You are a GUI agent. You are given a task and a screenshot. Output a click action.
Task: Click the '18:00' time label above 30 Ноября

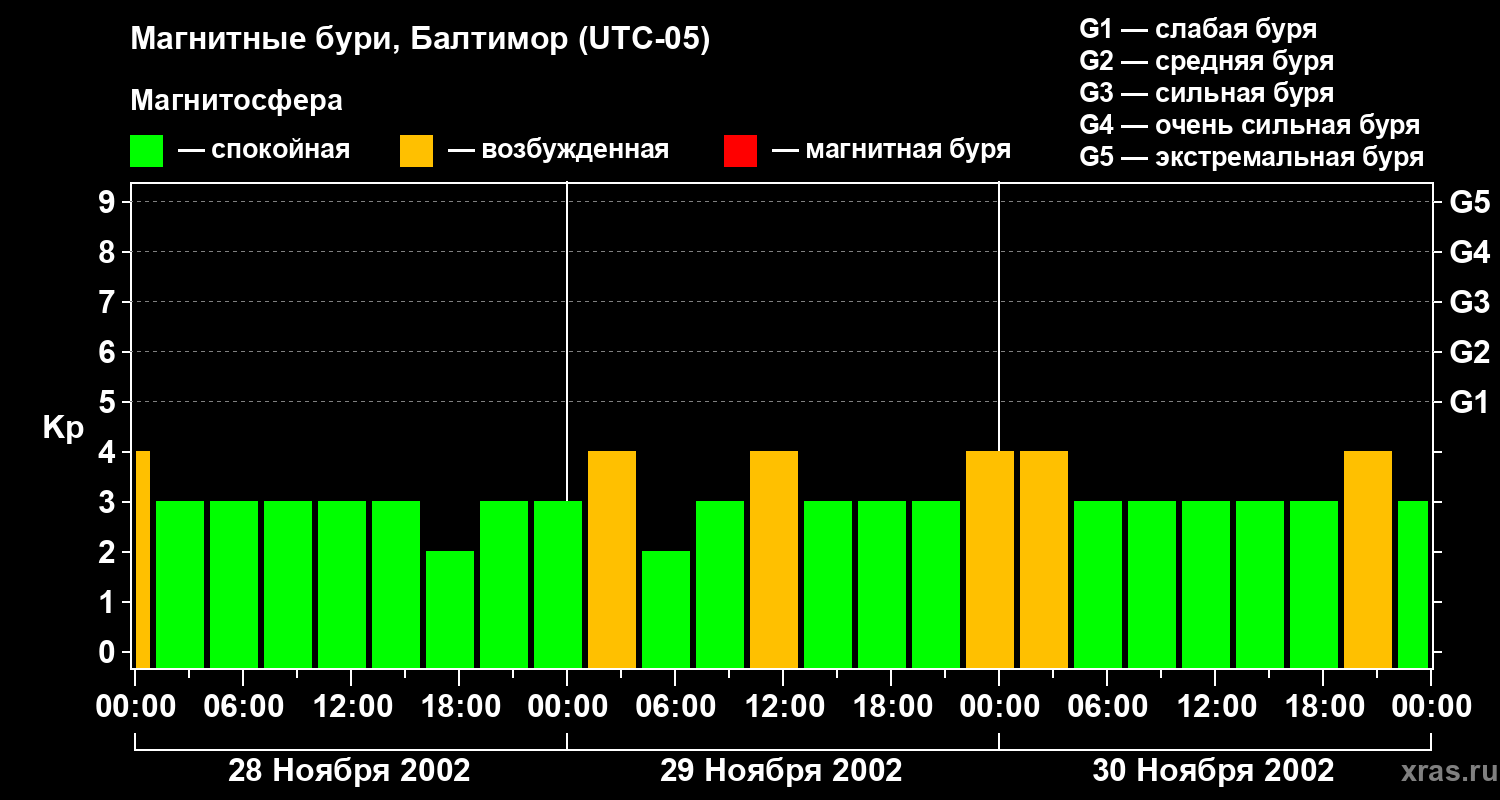pyautogui.click(x=1324, y=707)
